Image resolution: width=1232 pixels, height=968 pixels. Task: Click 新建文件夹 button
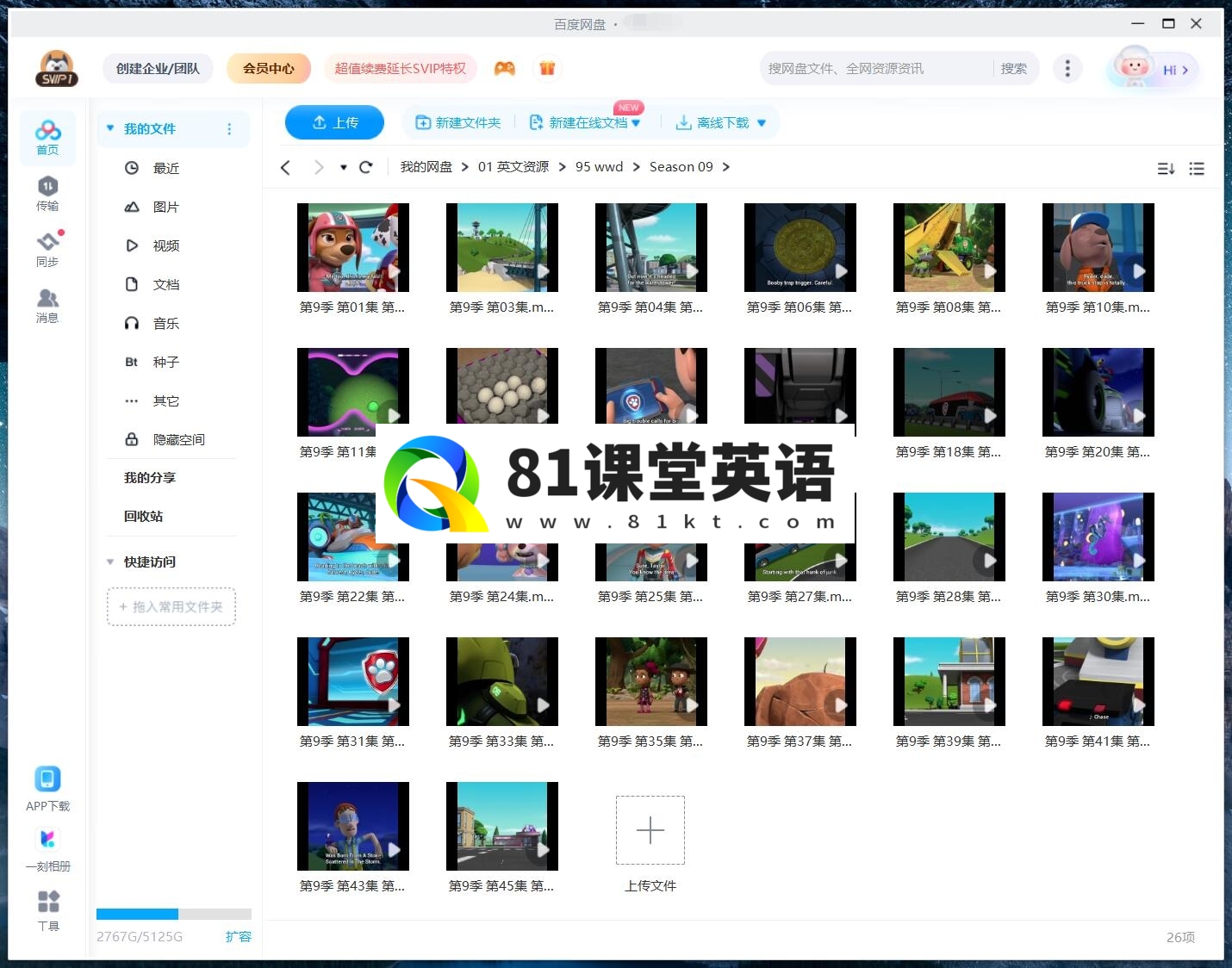[x=458, y=122]
